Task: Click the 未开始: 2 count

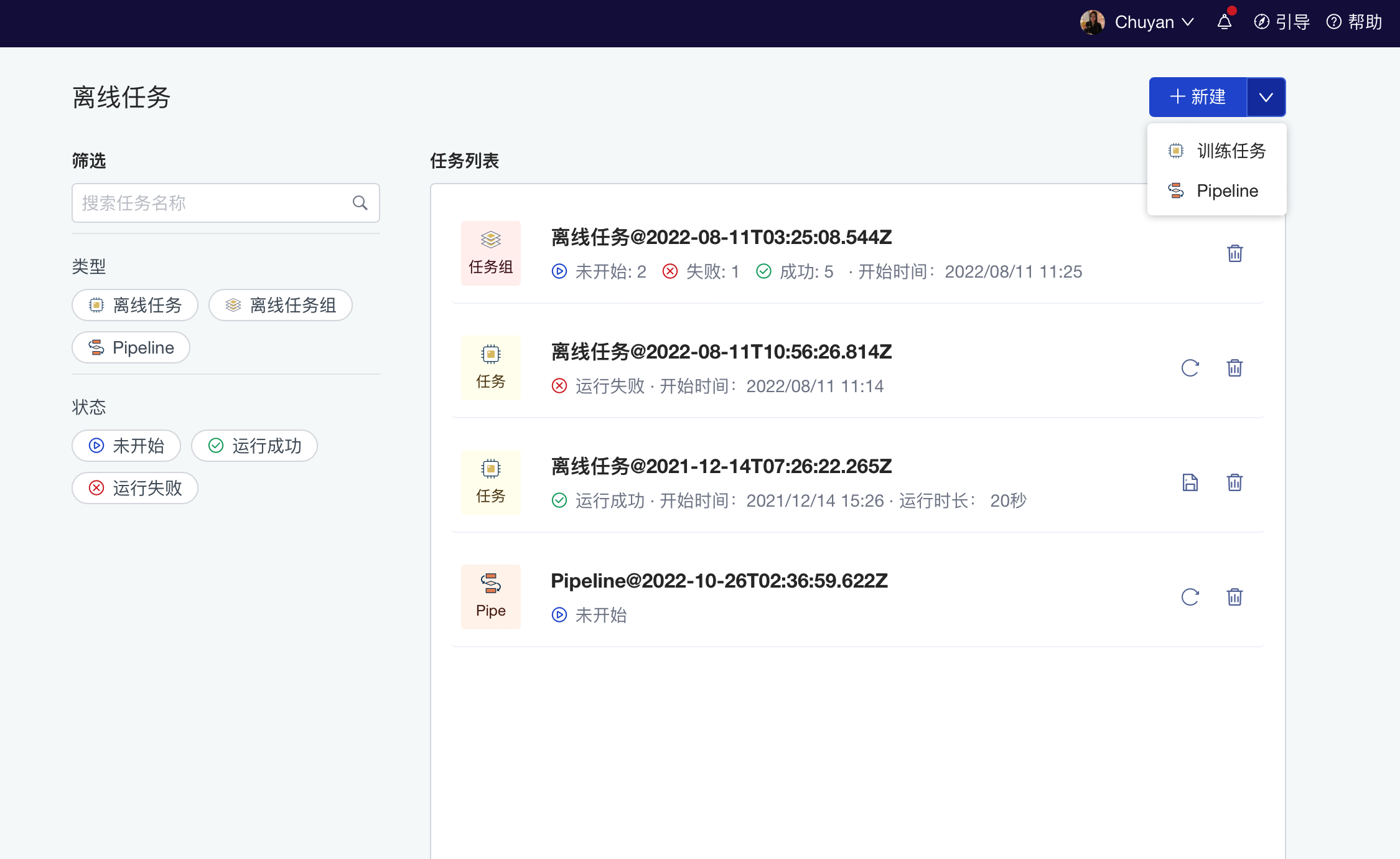Action: pyautogui.click(x=599, y=271)
